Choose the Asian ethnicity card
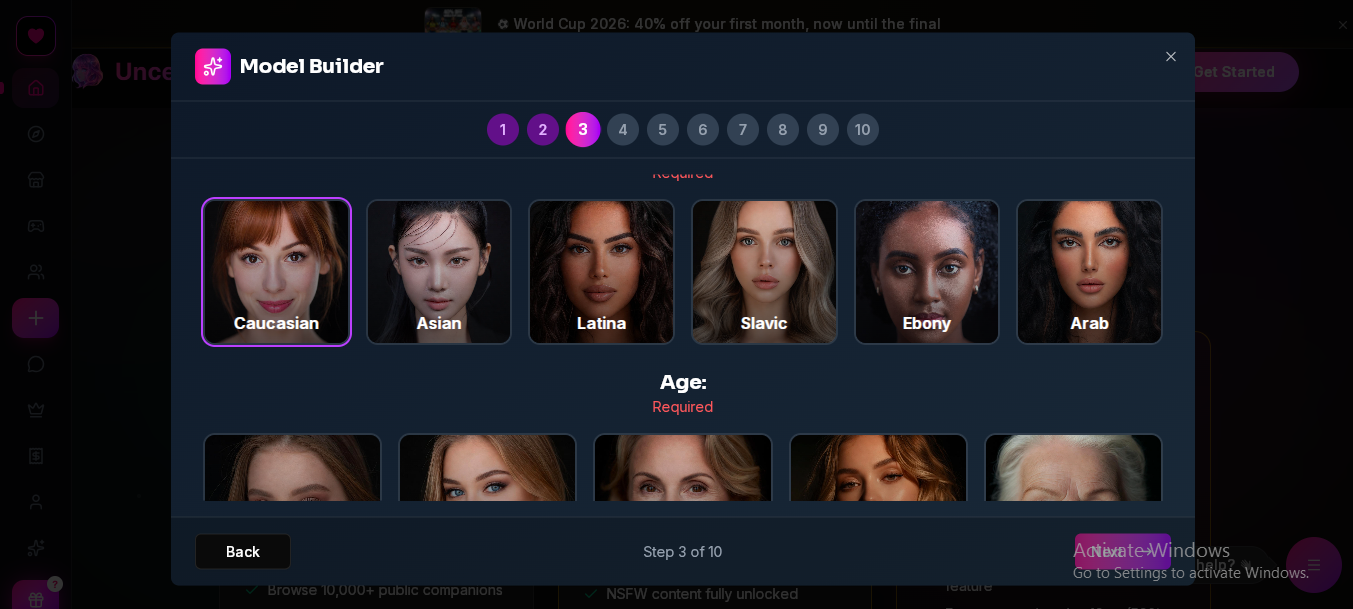The width and height of the screenshot is (1353, 609). tap(439, 272)
